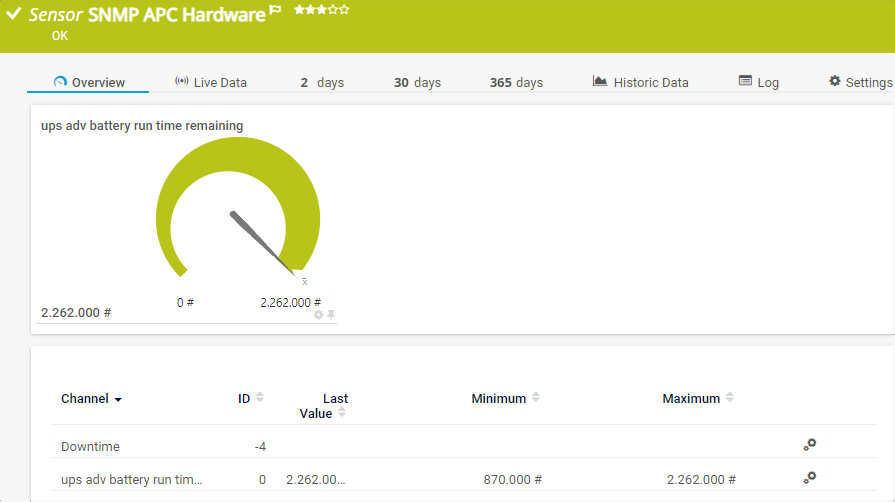The height and width of the screenshot is (502, 895).
Task: Click the battery run time gauge needle
Action: tap(262, 240)
